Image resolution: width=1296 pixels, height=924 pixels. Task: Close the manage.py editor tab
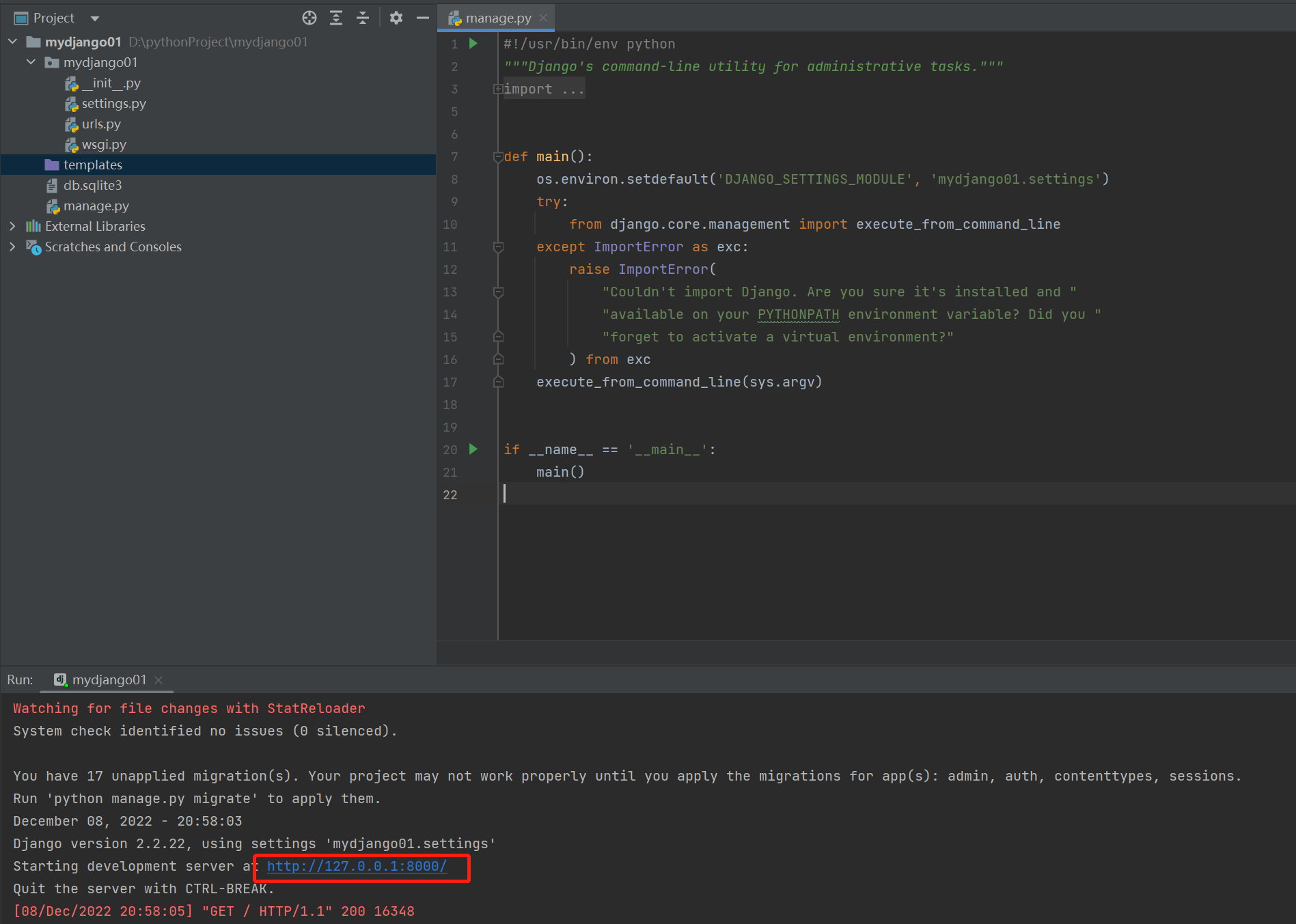coord(543,18)
